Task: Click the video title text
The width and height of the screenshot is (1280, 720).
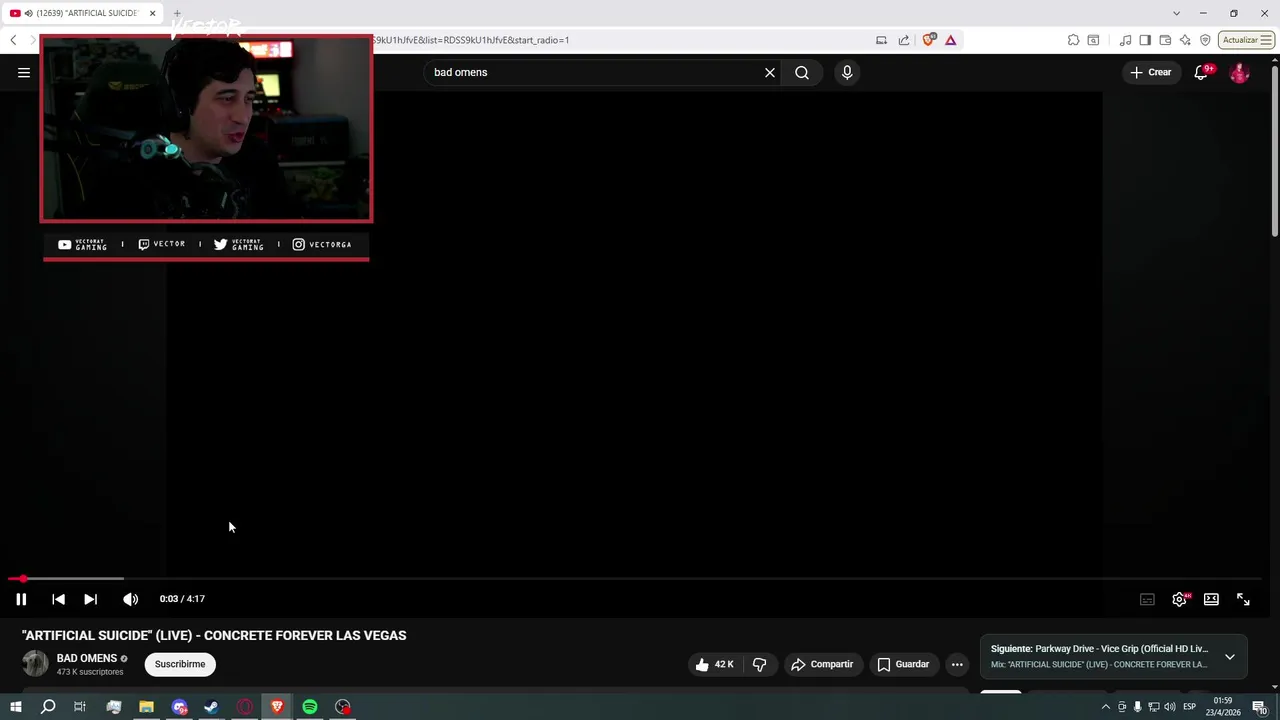Action: (214, 635)
